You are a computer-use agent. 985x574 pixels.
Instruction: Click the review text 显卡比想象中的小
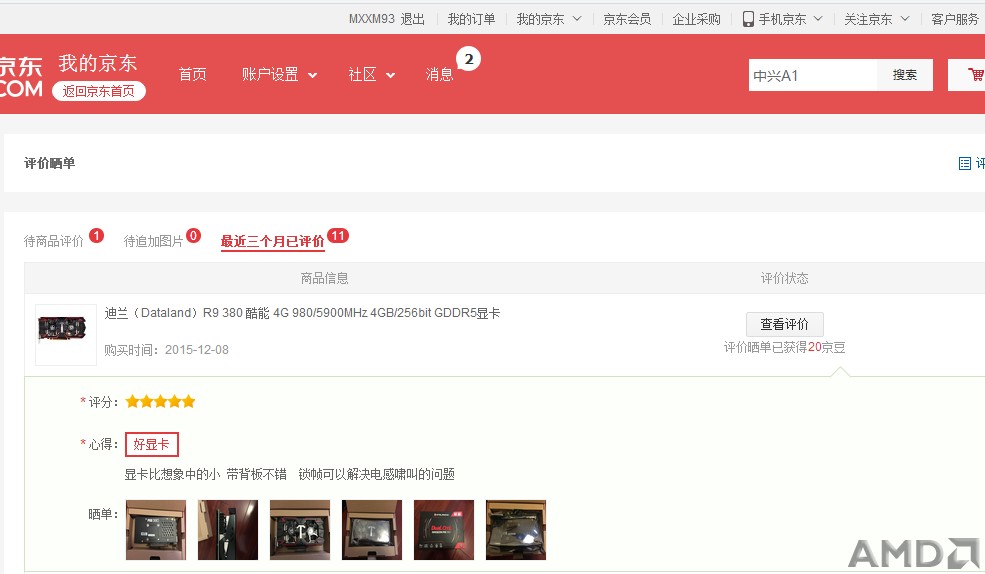click(172, 474)
